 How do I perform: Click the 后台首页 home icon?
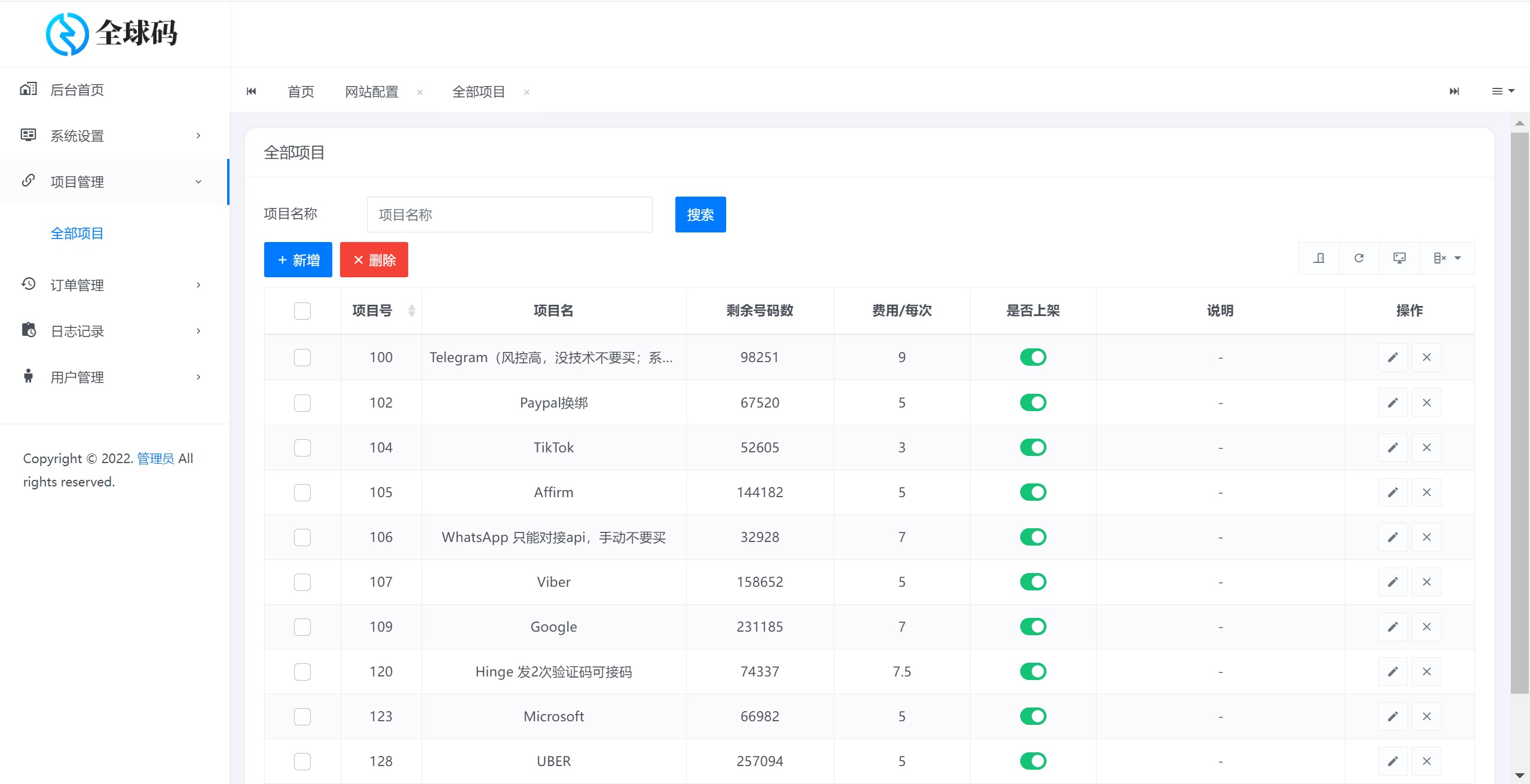tap(28, 89)
